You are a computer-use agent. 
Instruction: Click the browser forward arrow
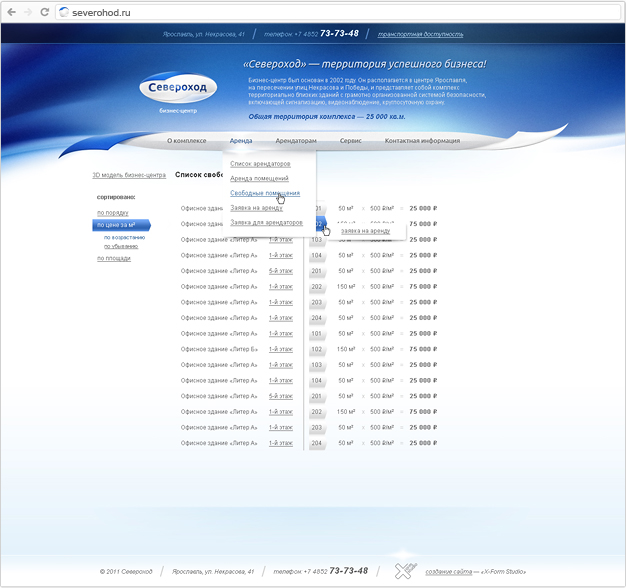[28, 12]
